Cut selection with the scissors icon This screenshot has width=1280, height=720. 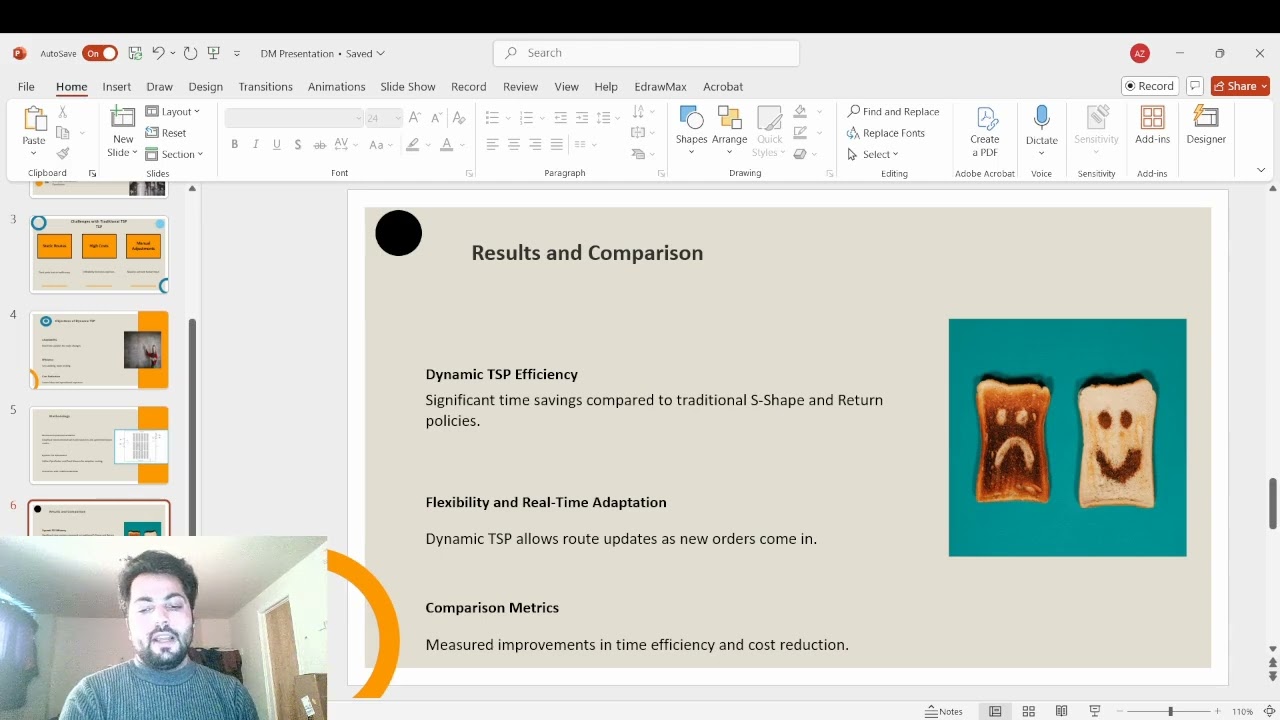click(x=62, y=112)
